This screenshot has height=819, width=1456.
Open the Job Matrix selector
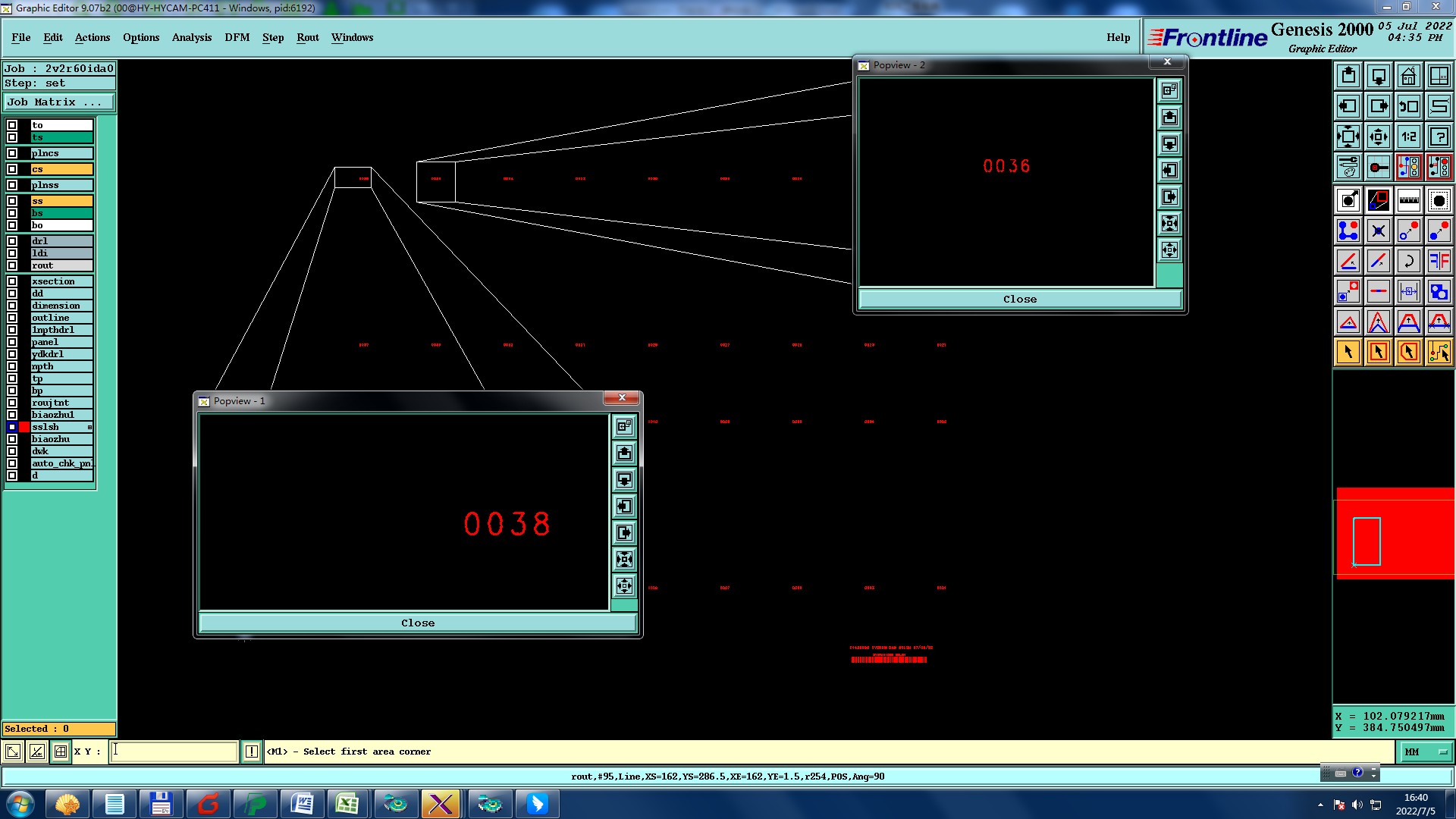pos(59,102)
